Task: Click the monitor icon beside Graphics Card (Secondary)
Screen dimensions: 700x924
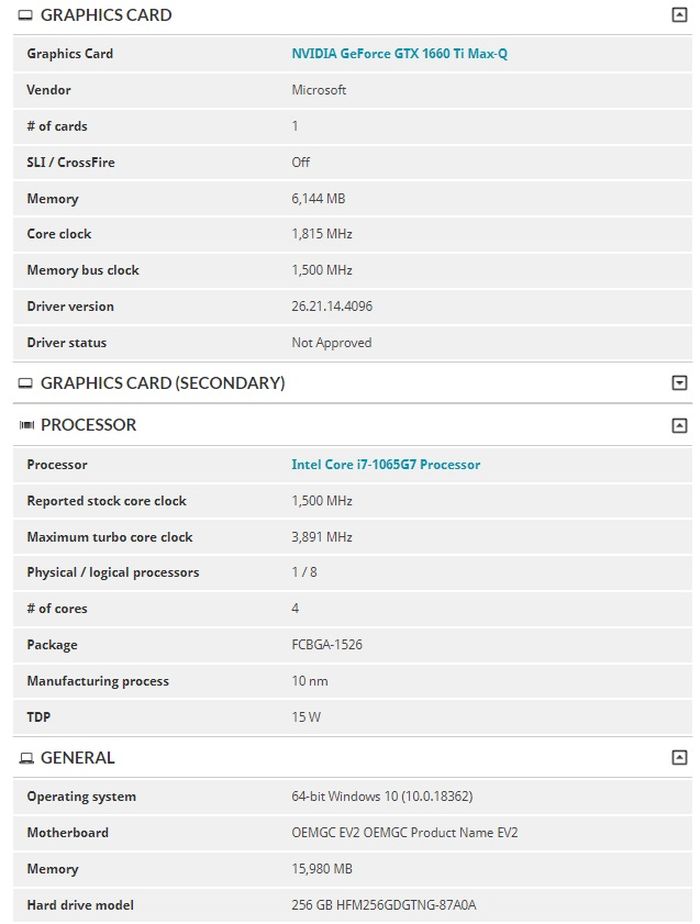Action: click(26, 384)
